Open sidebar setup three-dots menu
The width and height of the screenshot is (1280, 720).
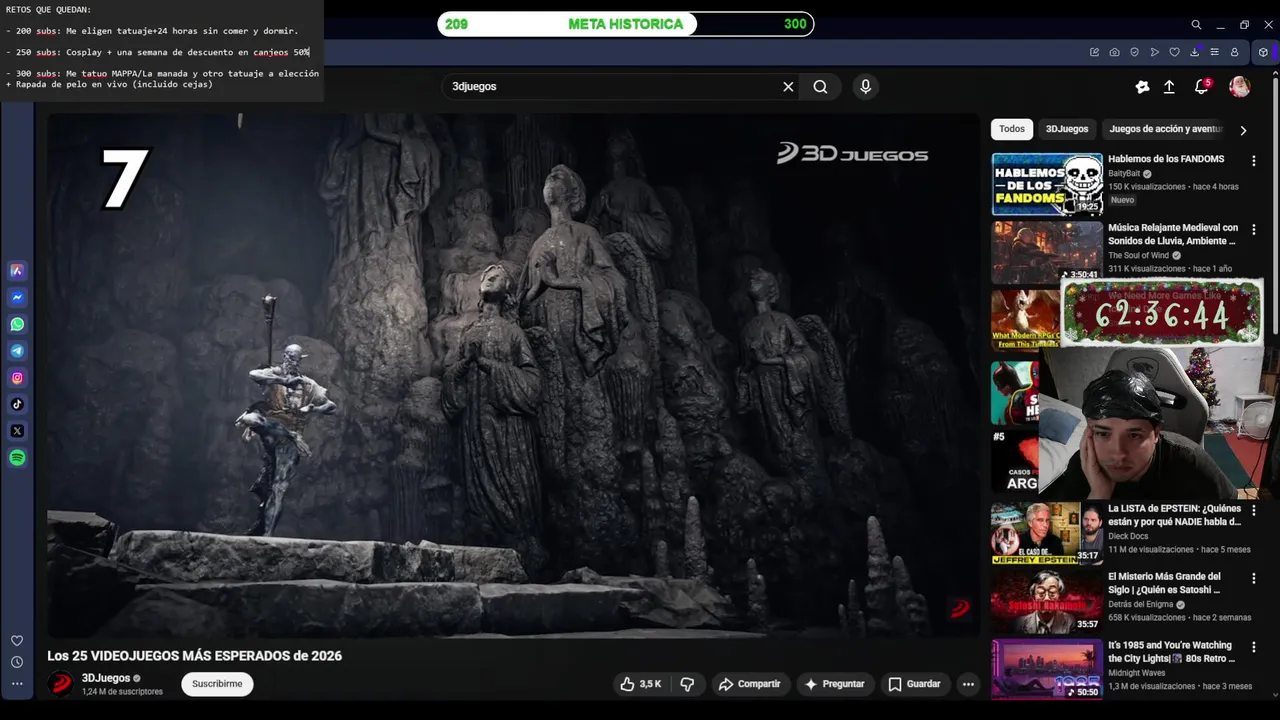(17, 684)
